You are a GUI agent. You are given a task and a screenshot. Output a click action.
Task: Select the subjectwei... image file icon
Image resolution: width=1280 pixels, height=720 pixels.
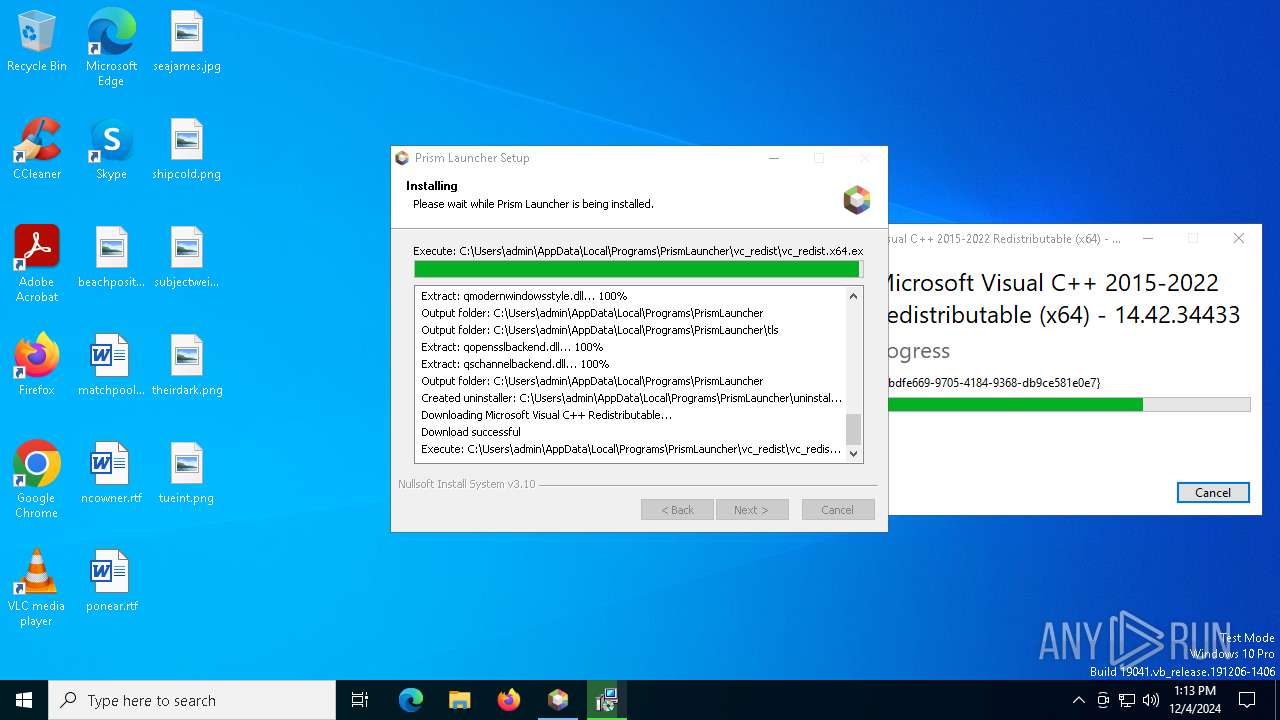pos(187,257)
